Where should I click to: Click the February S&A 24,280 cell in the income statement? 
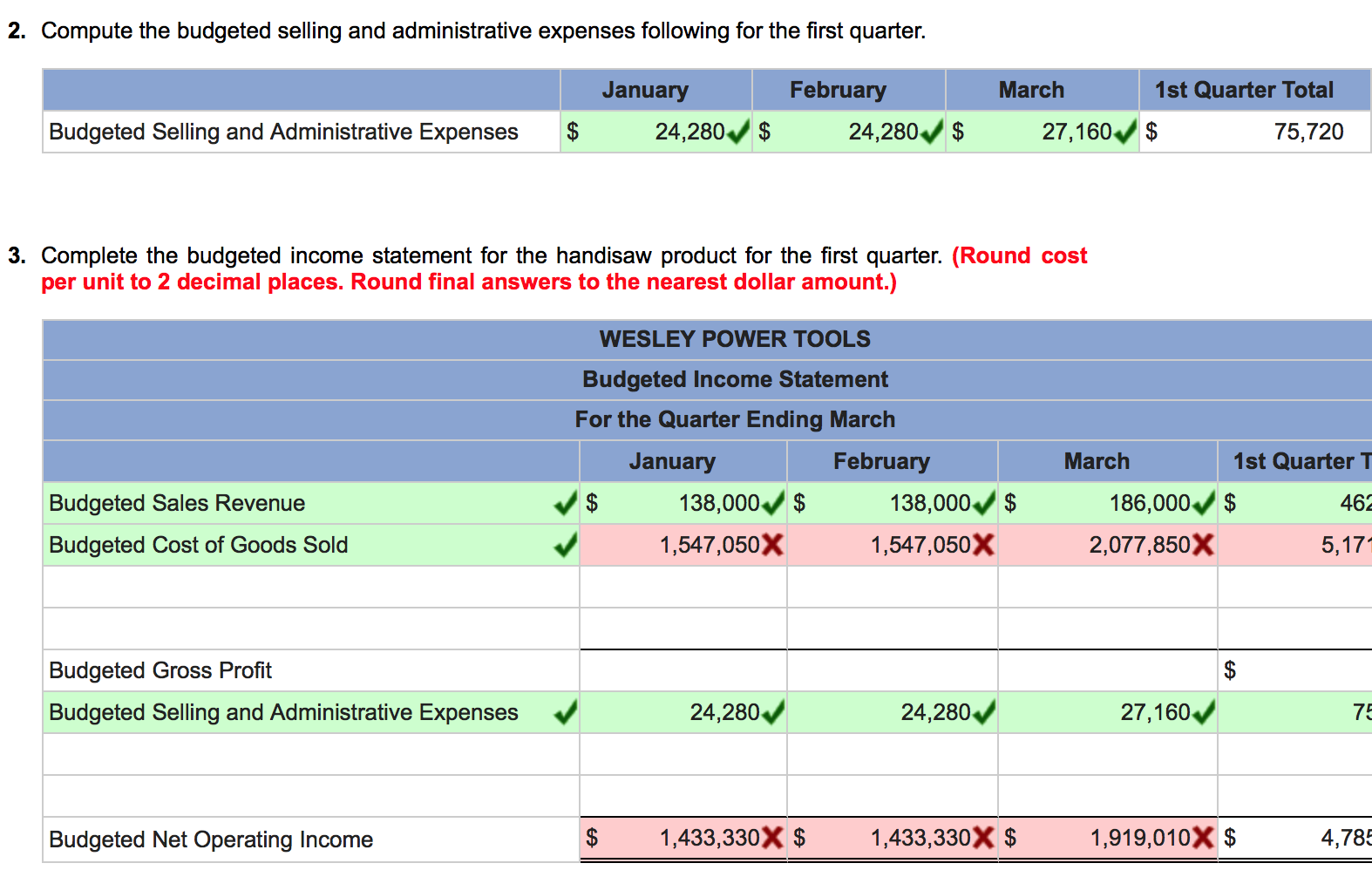coord(893,712)
